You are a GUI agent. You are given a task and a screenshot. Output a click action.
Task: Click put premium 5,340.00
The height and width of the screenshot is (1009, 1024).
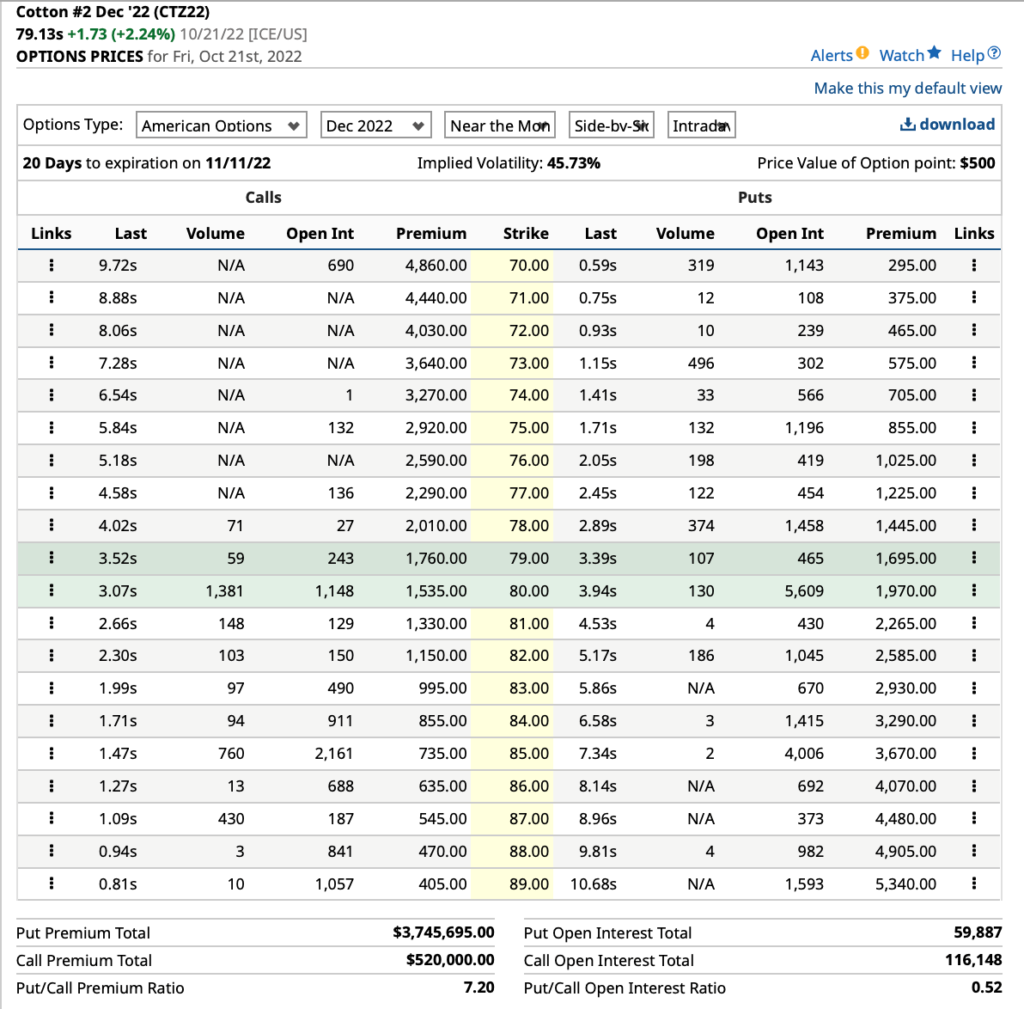(906, 884)
